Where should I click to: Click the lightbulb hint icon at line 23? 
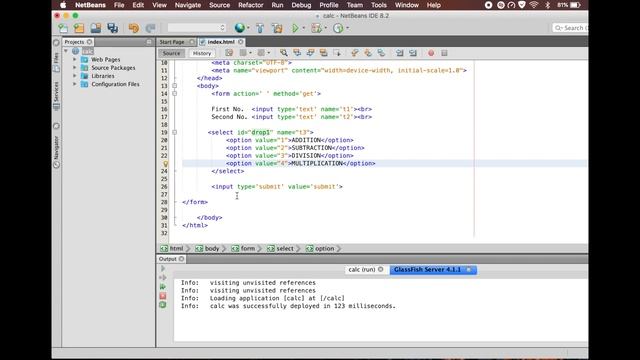165,164
